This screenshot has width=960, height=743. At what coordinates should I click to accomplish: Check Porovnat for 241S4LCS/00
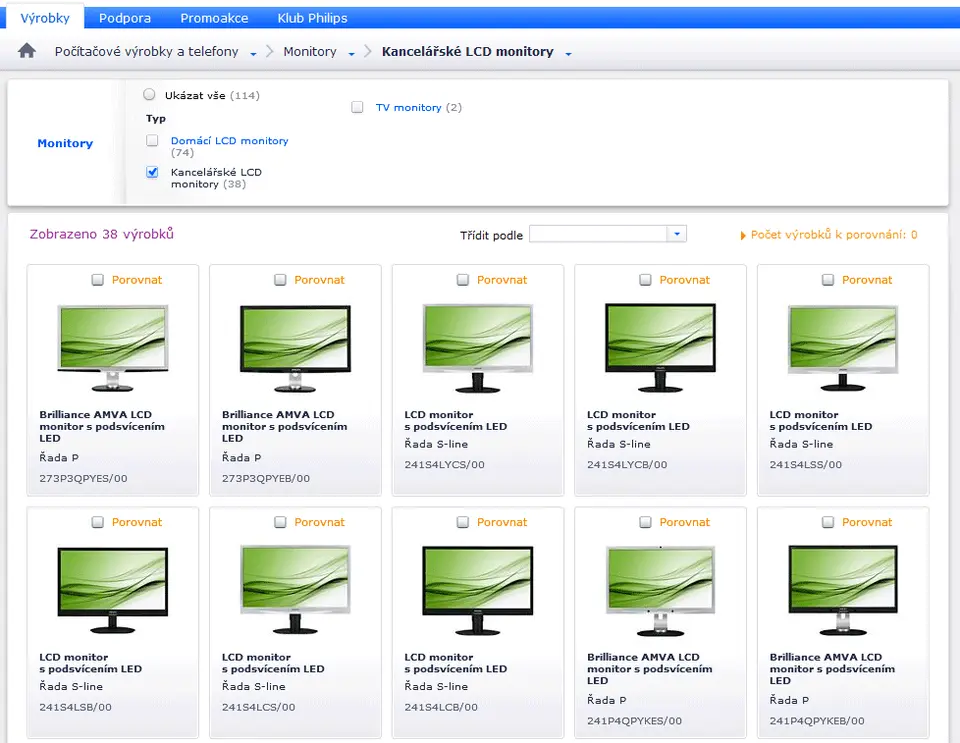pyautogui.click(x=280, y=522)
